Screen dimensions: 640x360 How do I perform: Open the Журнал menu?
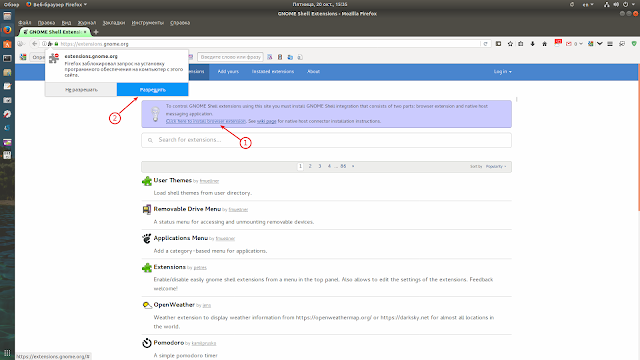pyautogui.click(x=87, y=23)
